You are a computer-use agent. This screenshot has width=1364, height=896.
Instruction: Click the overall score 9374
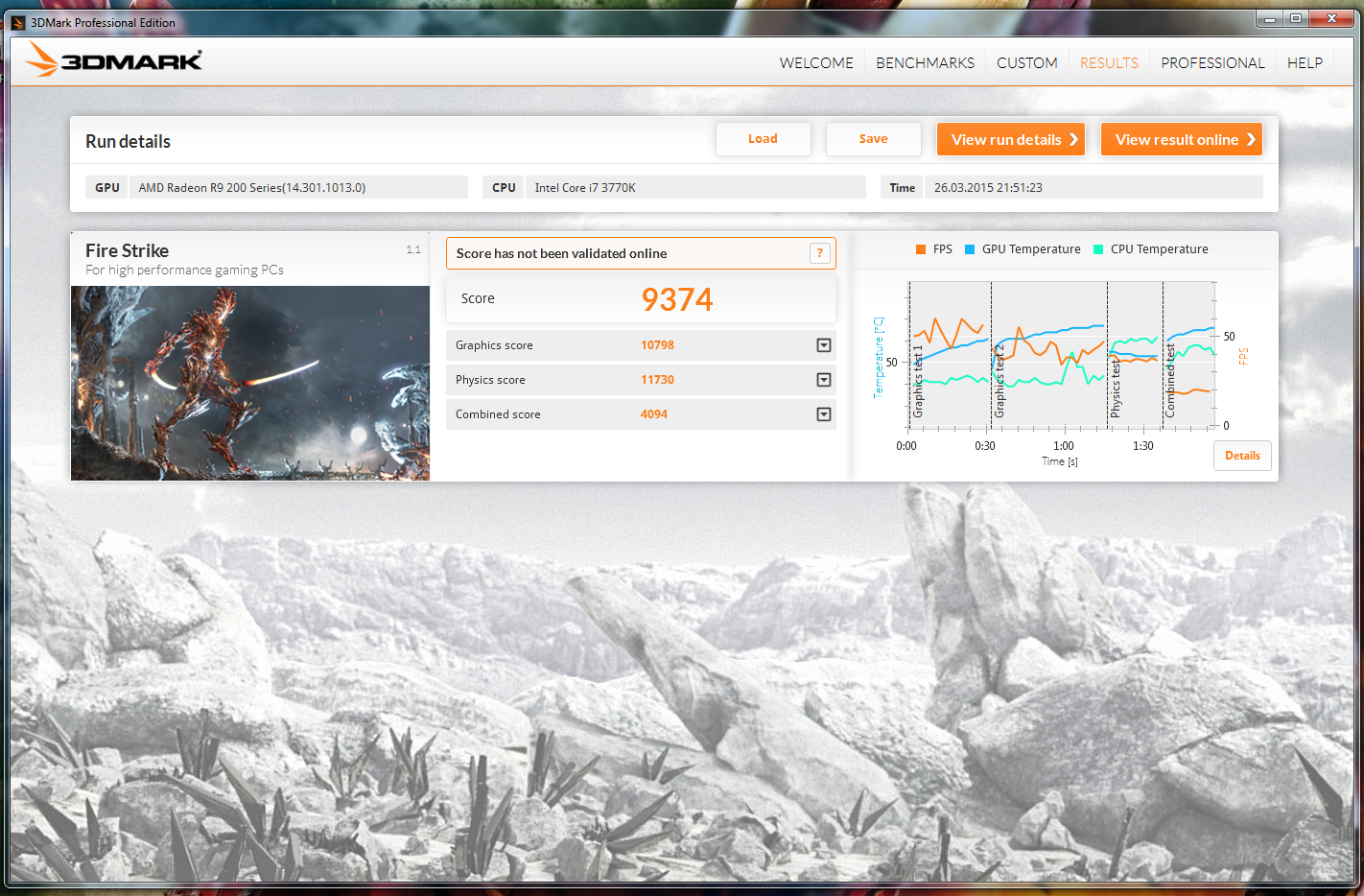pyautogui.click(x=677, y=299)
